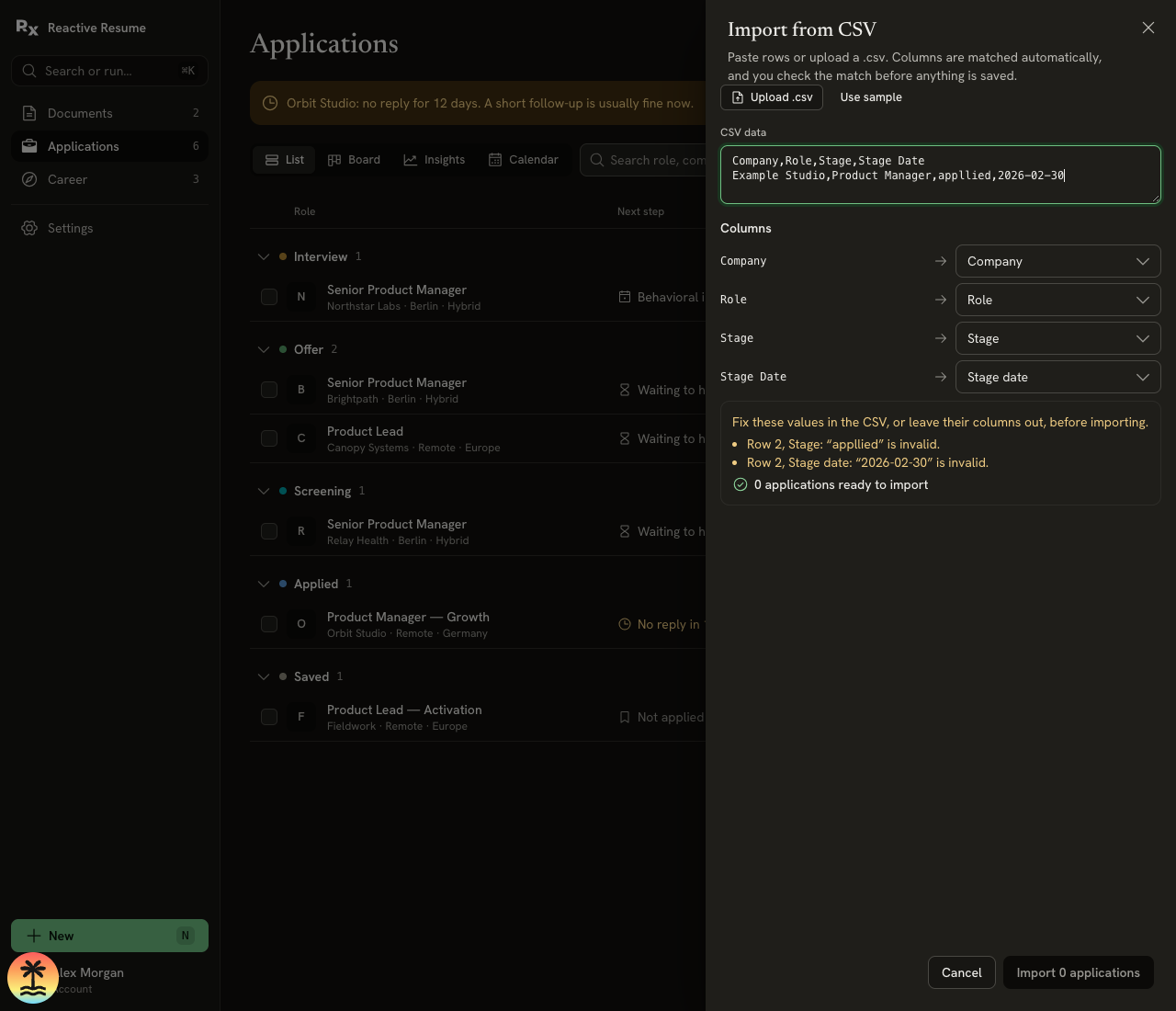Open the Career sidebar item
The width and height of the screenshot is (1176, 1011).
[109, 179]
